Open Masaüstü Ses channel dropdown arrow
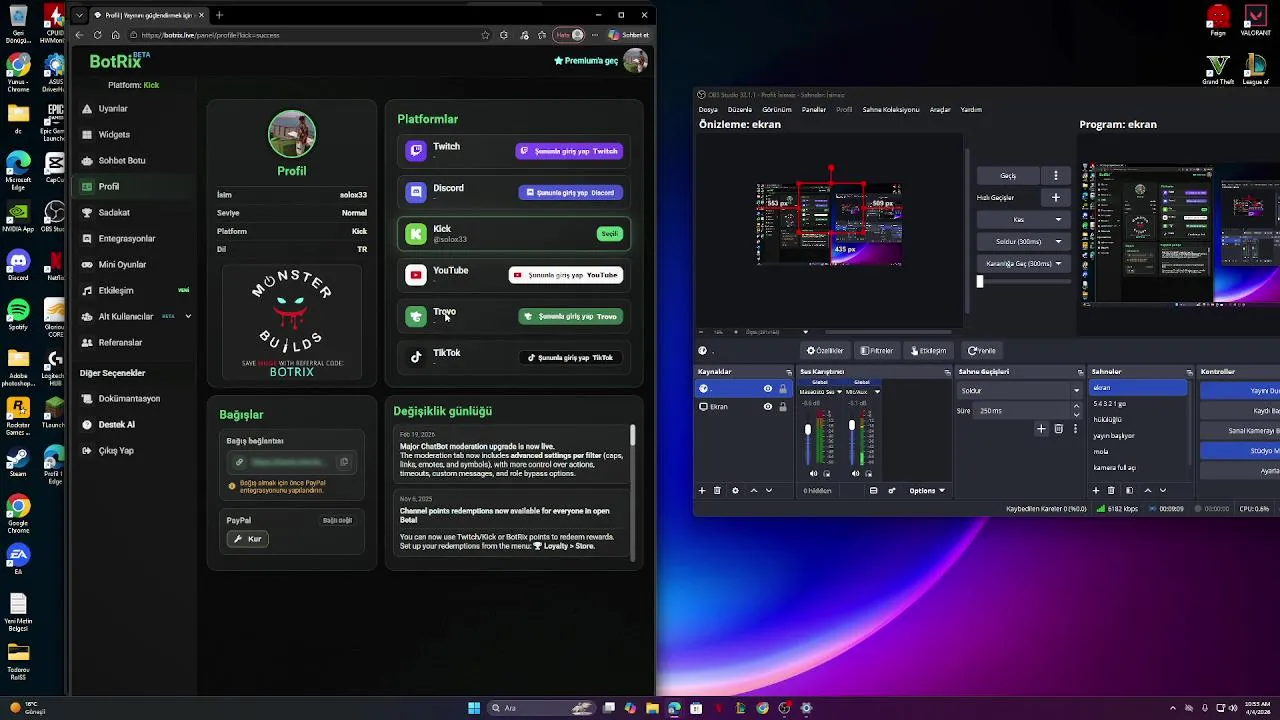Screen dimensions: 1280x720 [839, 392]
